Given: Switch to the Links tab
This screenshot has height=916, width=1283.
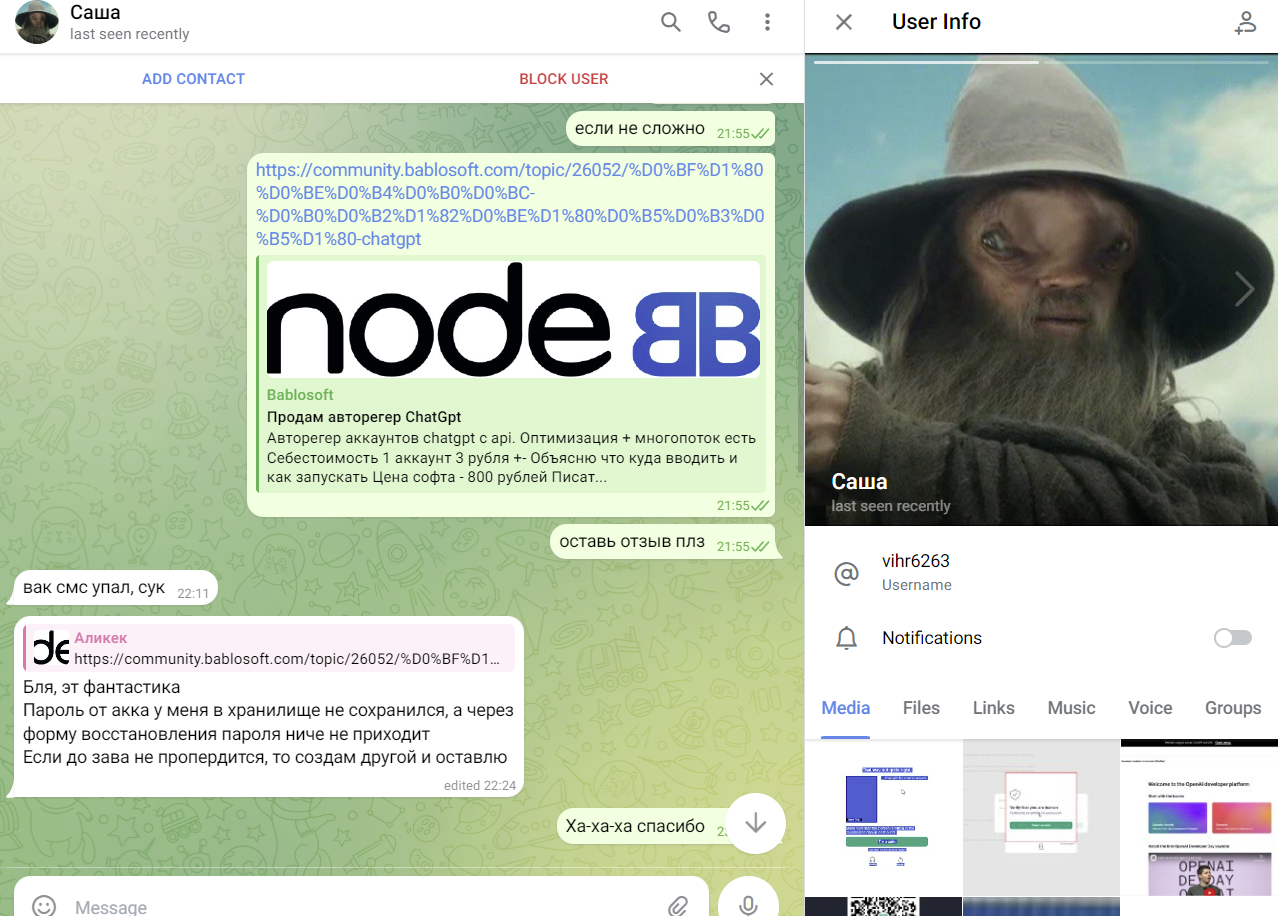Looking at the screenshot, I should pos(993,708).
